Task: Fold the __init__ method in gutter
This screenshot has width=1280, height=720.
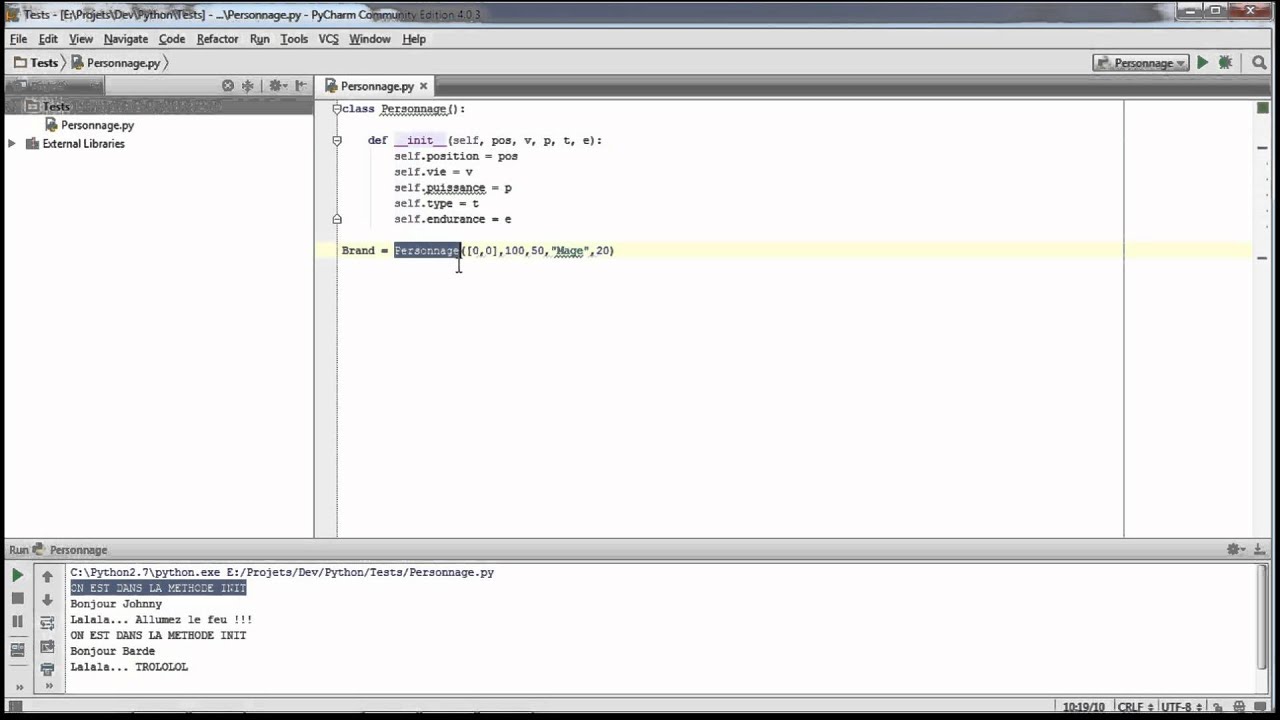Action: pyautogui.click(x=336, y=141)
